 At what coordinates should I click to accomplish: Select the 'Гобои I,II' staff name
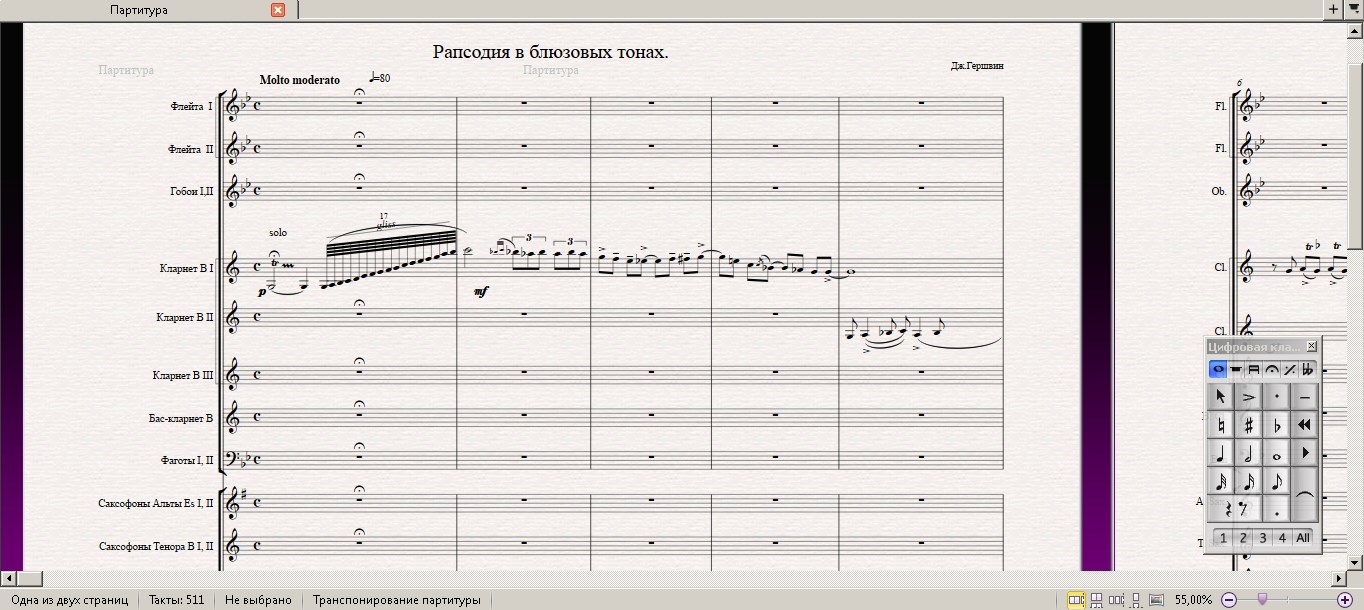pyautogui.click(x=191, y=191)
